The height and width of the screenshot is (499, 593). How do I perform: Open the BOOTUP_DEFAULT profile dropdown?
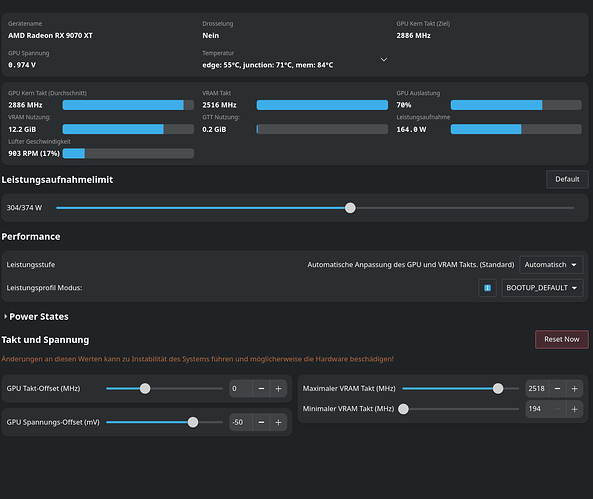[542, 288]
